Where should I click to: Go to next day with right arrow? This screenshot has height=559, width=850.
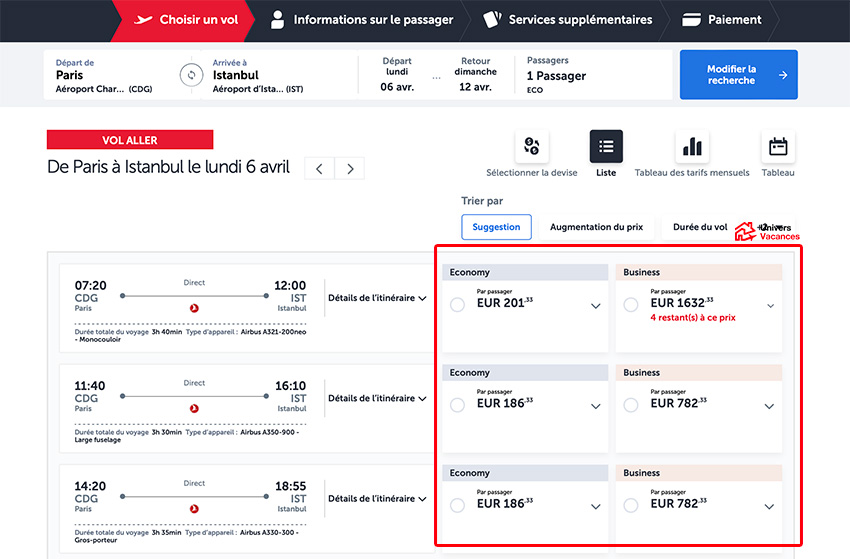pyautogui.click(x=350, y=168)
